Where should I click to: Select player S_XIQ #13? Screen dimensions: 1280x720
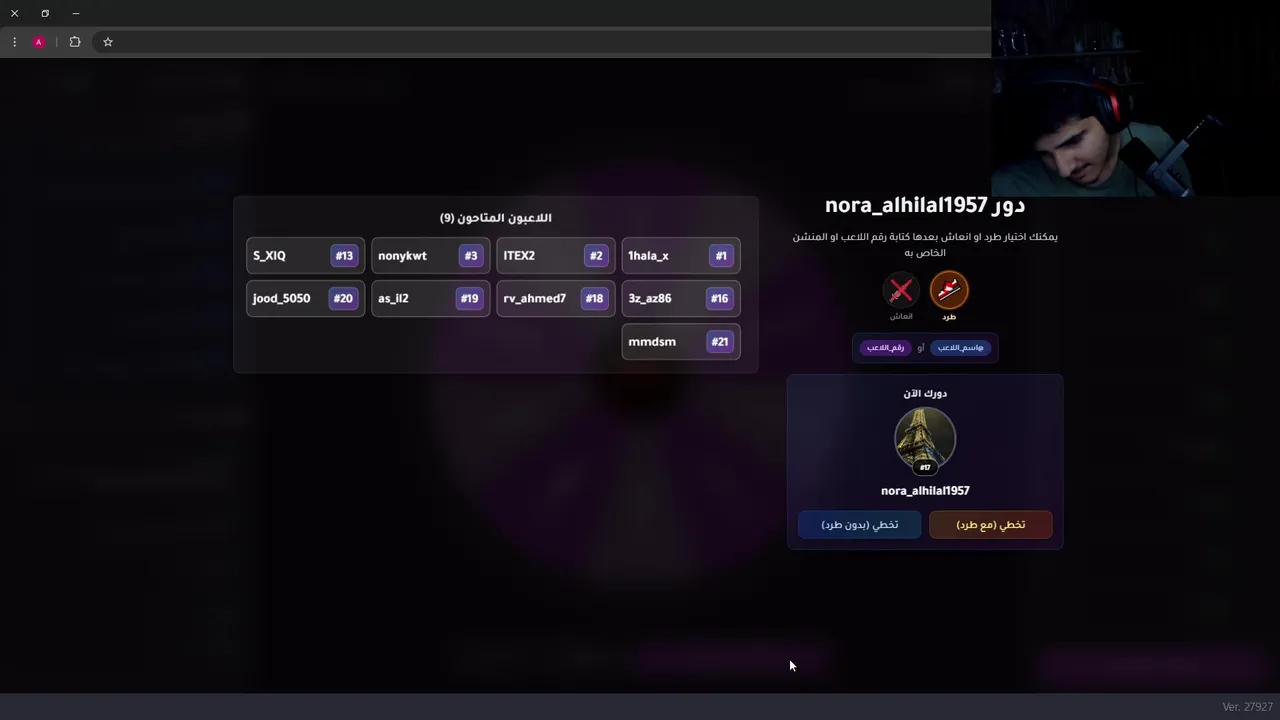306,256
